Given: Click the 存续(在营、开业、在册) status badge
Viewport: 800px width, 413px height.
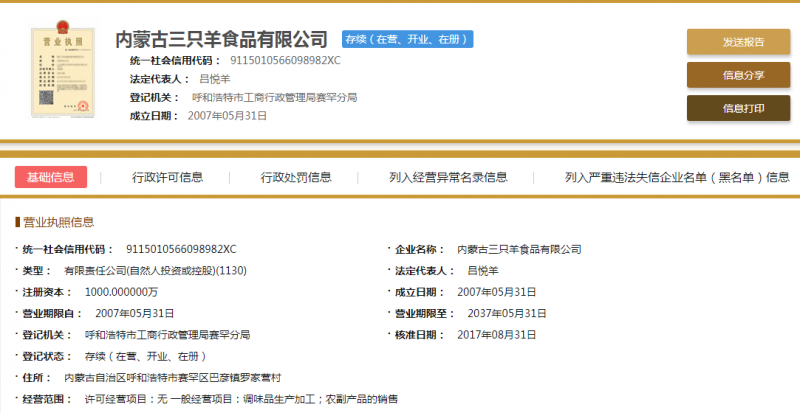Looking at the screenshot, I should click(x=408, y=39).
